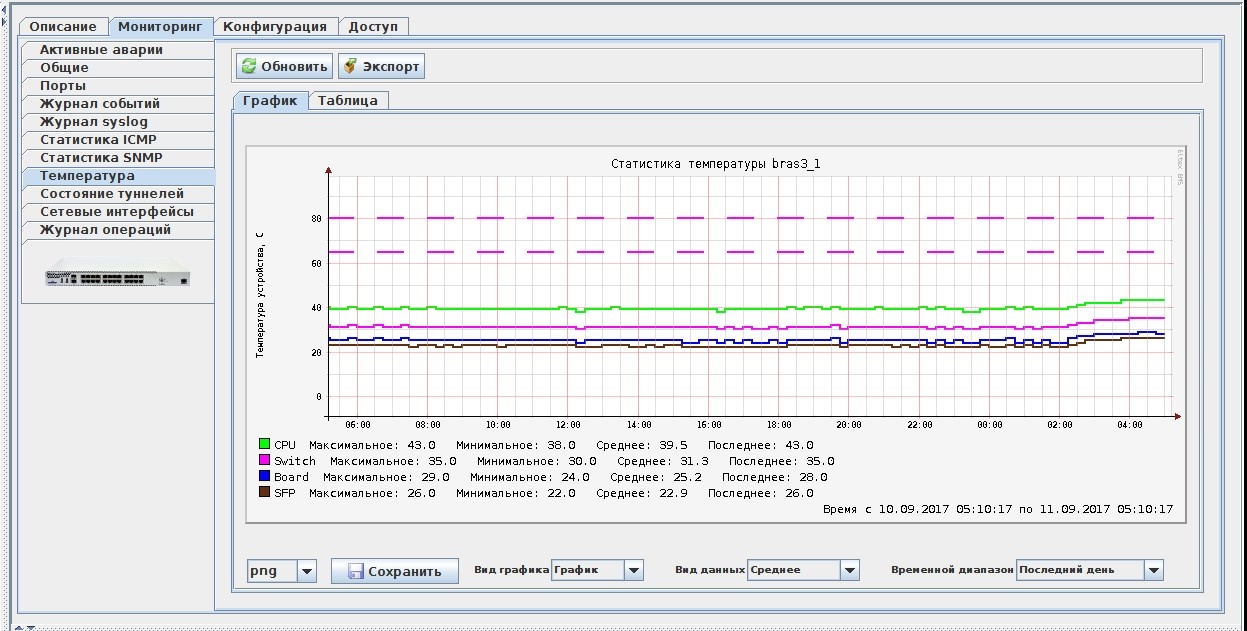This screenshot has height=631, width=1247.
Task: Expand the Временной диапазон dropdown
Action: (1154, 570)
